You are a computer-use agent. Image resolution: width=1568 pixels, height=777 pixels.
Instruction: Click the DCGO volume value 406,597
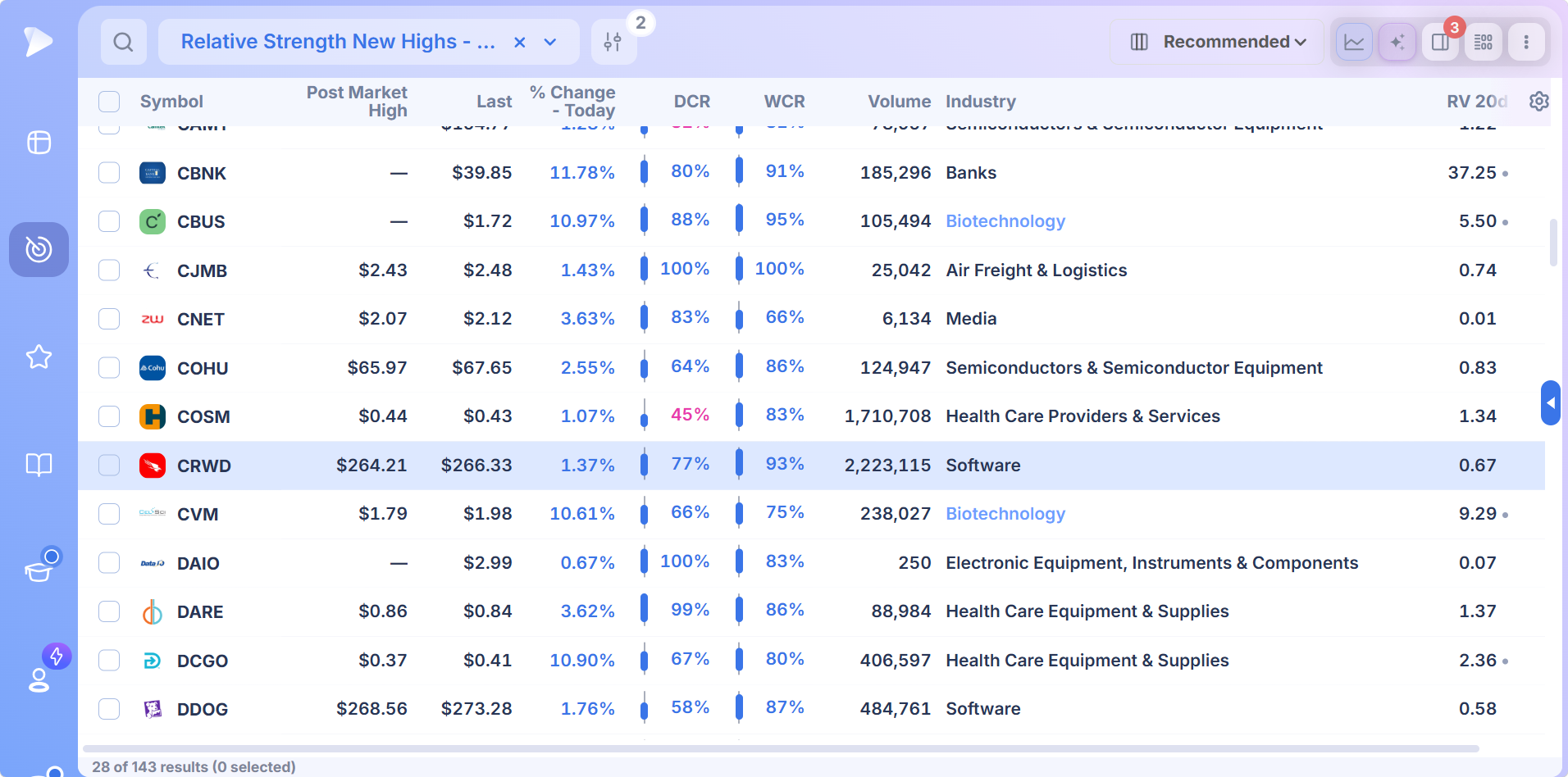click(896, 661)
